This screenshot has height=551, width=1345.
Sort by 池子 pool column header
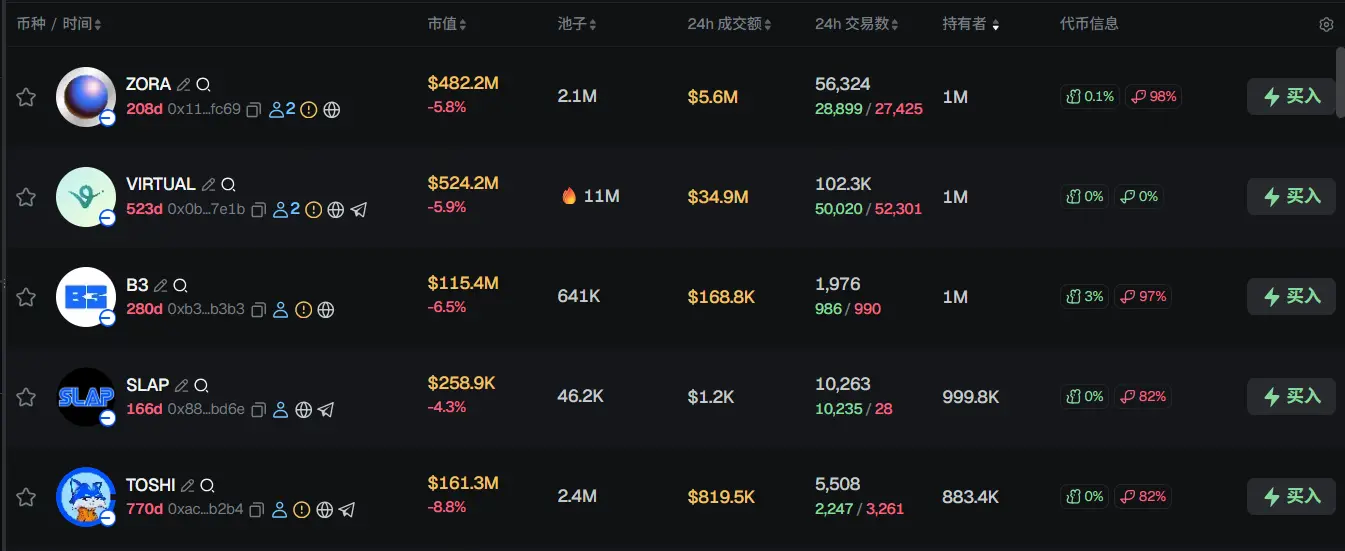point(578,24)
